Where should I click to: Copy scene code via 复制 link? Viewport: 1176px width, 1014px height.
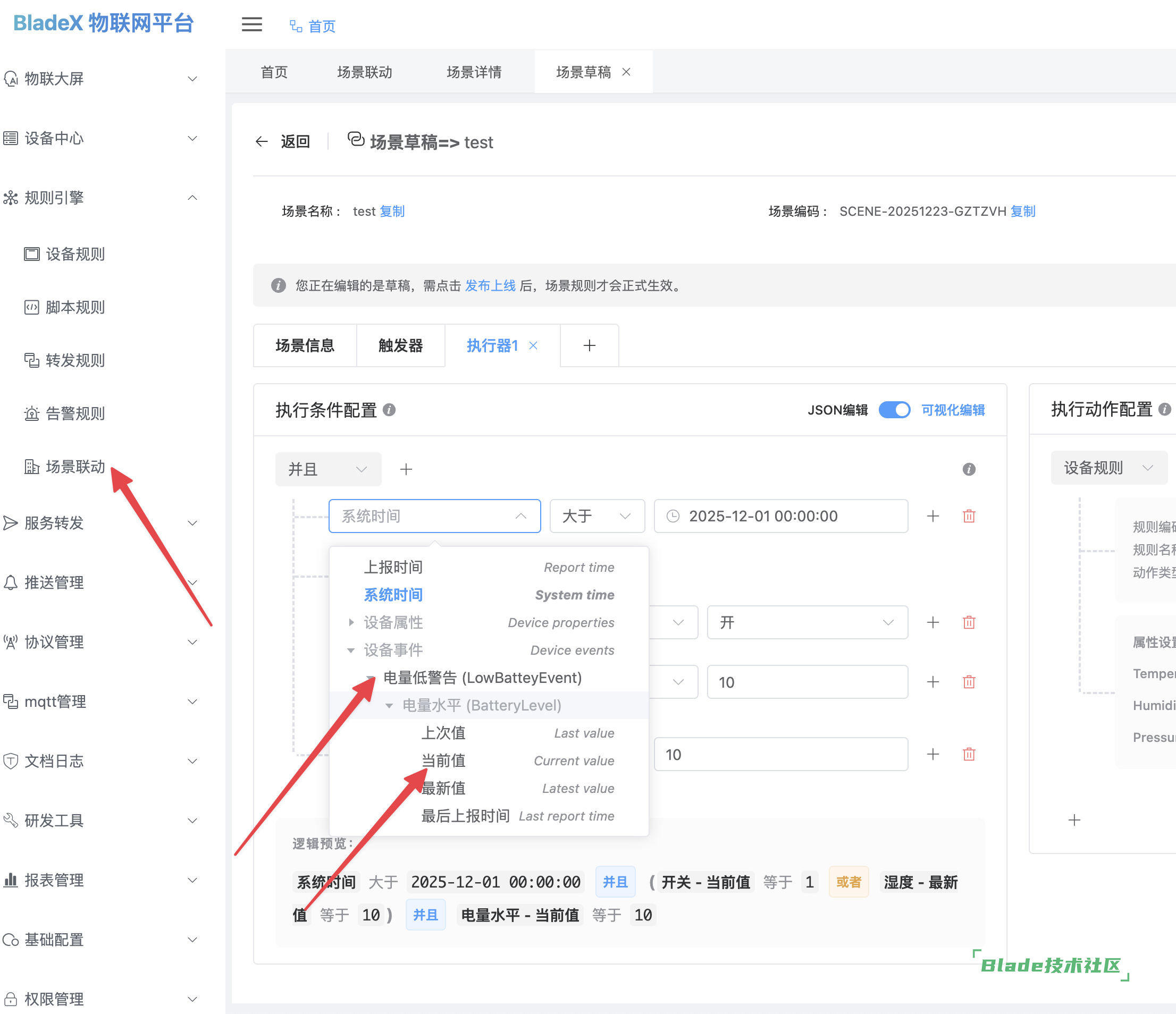tap(1023, 211)
